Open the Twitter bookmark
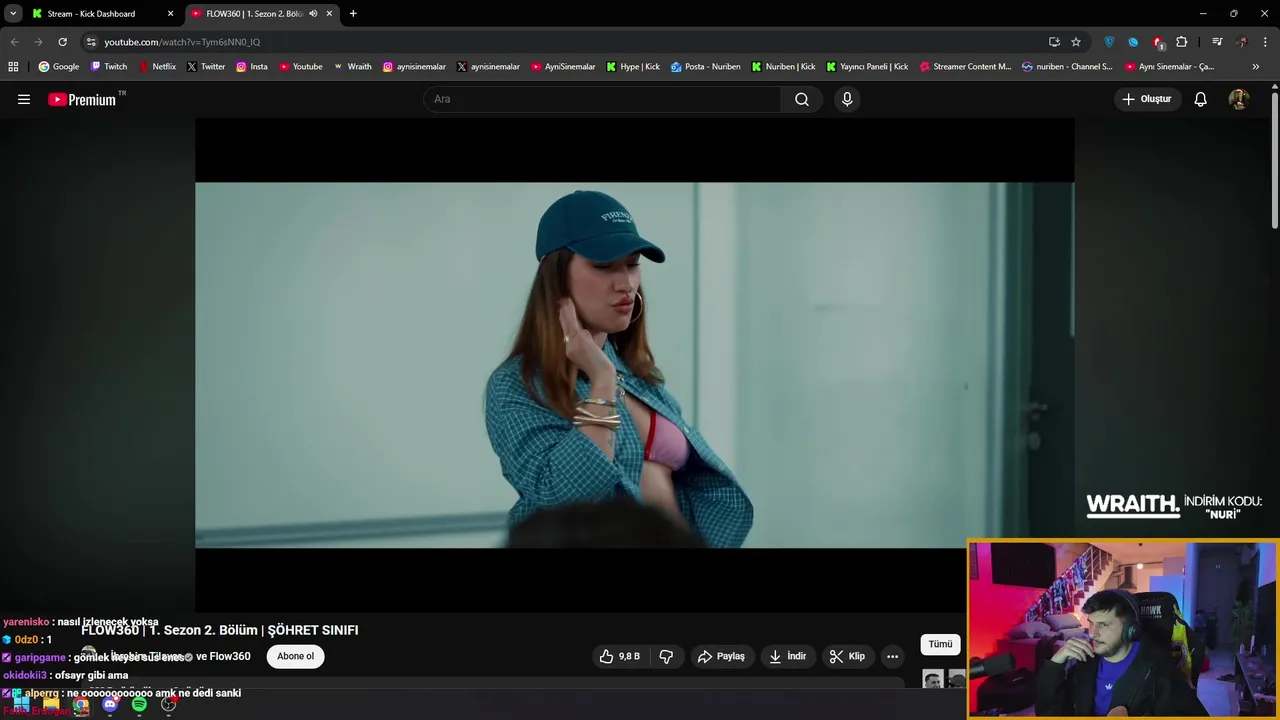Image resolution: width=1280 pixels, height=720 pixels. 206,67
